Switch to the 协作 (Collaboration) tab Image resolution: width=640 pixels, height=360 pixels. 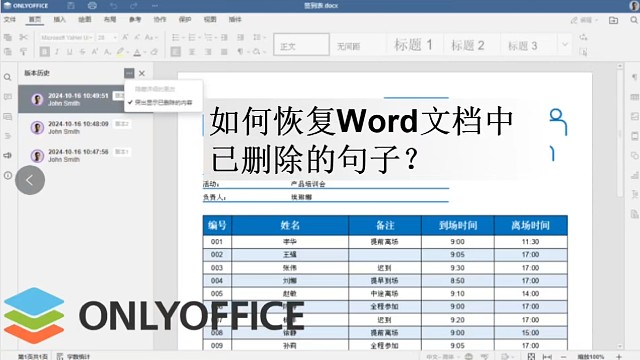160,20
